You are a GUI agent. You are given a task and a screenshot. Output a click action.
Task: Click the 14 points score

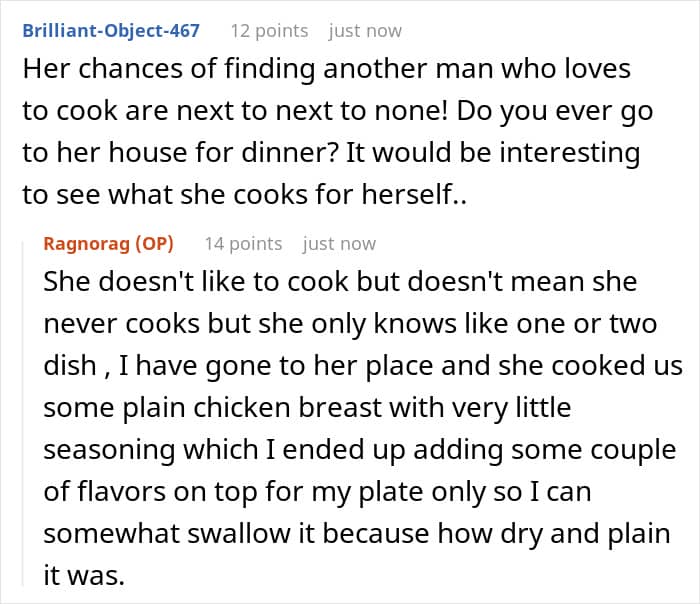(x=243, y=244)
